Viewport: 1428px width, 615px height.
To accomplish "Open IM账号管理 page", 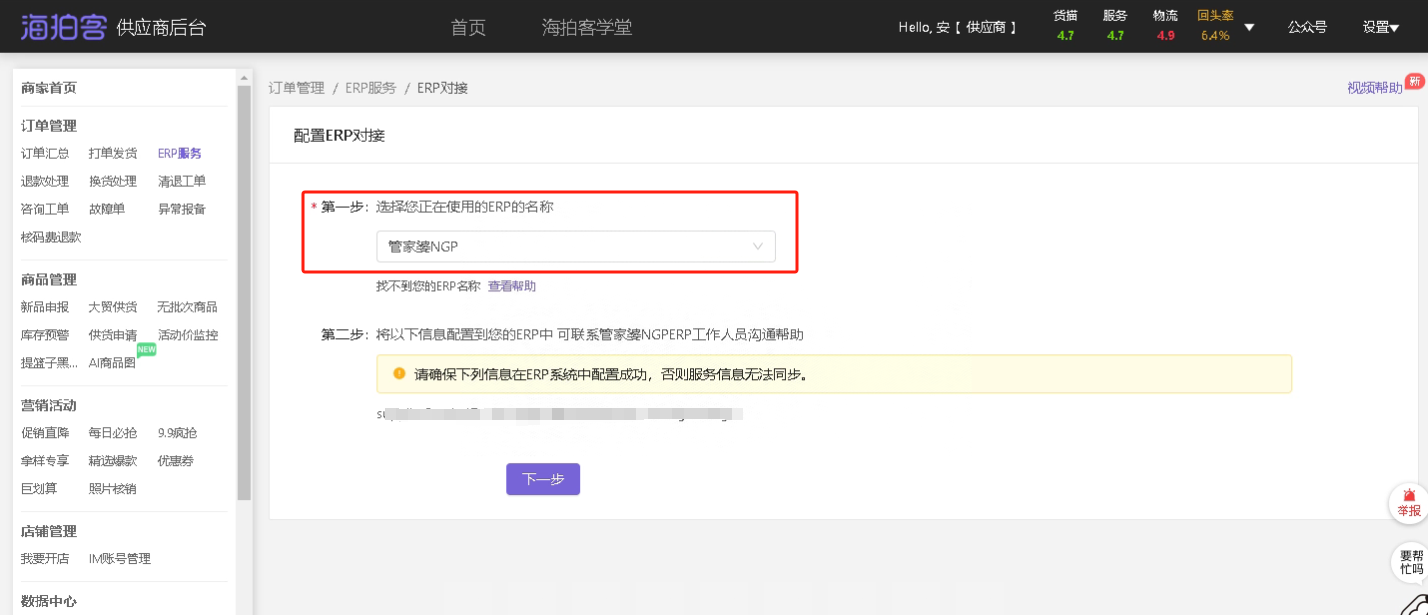I will (x=120, y=559).
